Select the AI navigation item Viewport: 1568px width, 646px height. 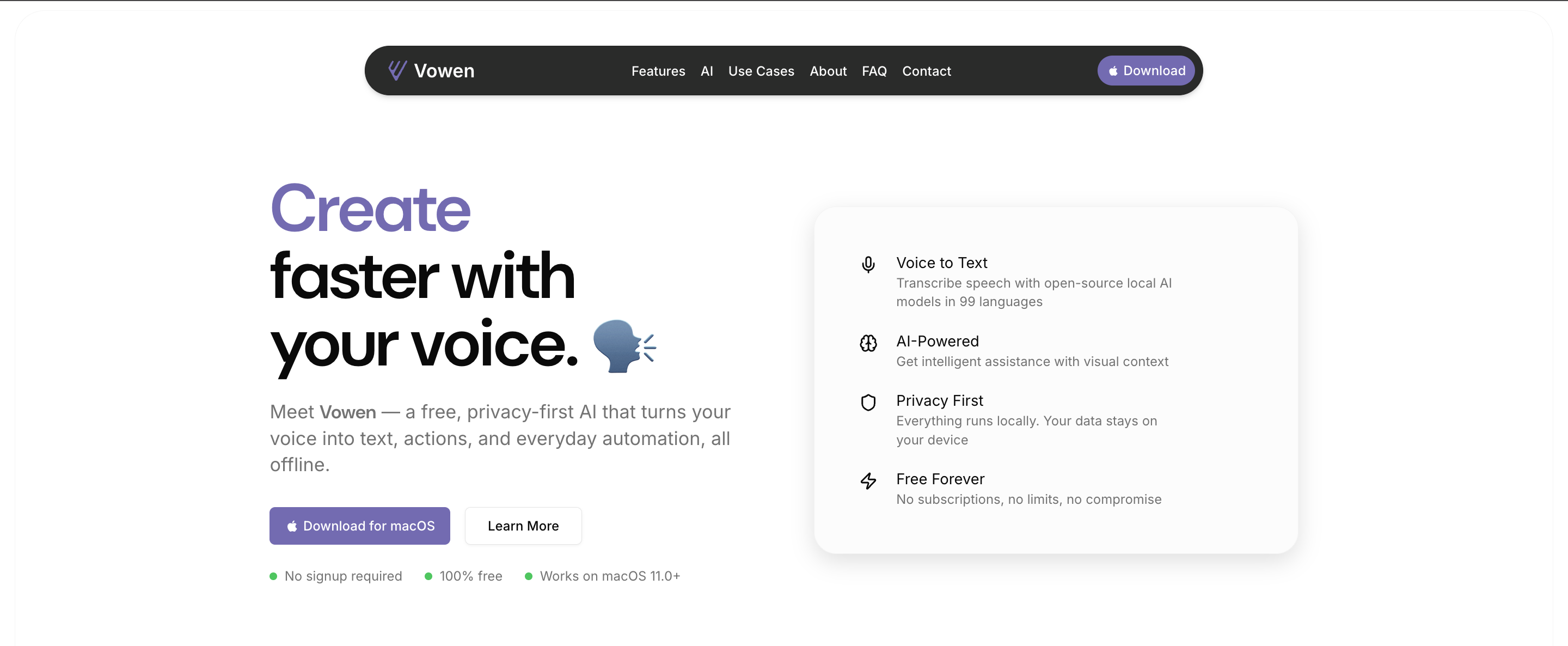[707, 71]
